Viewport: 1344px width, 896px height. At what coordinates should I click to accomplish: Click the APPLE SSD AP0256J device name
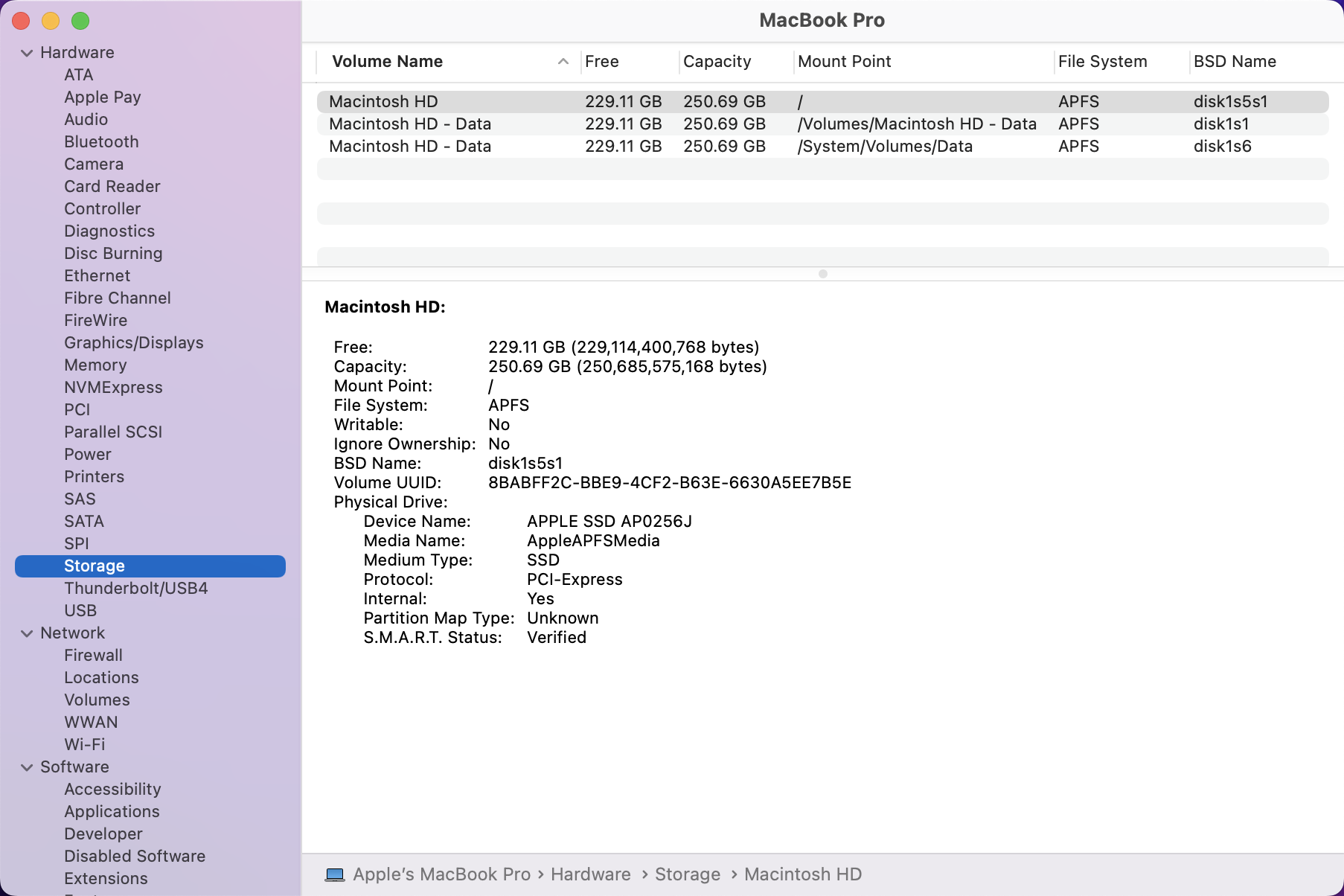tap(609, 522)
